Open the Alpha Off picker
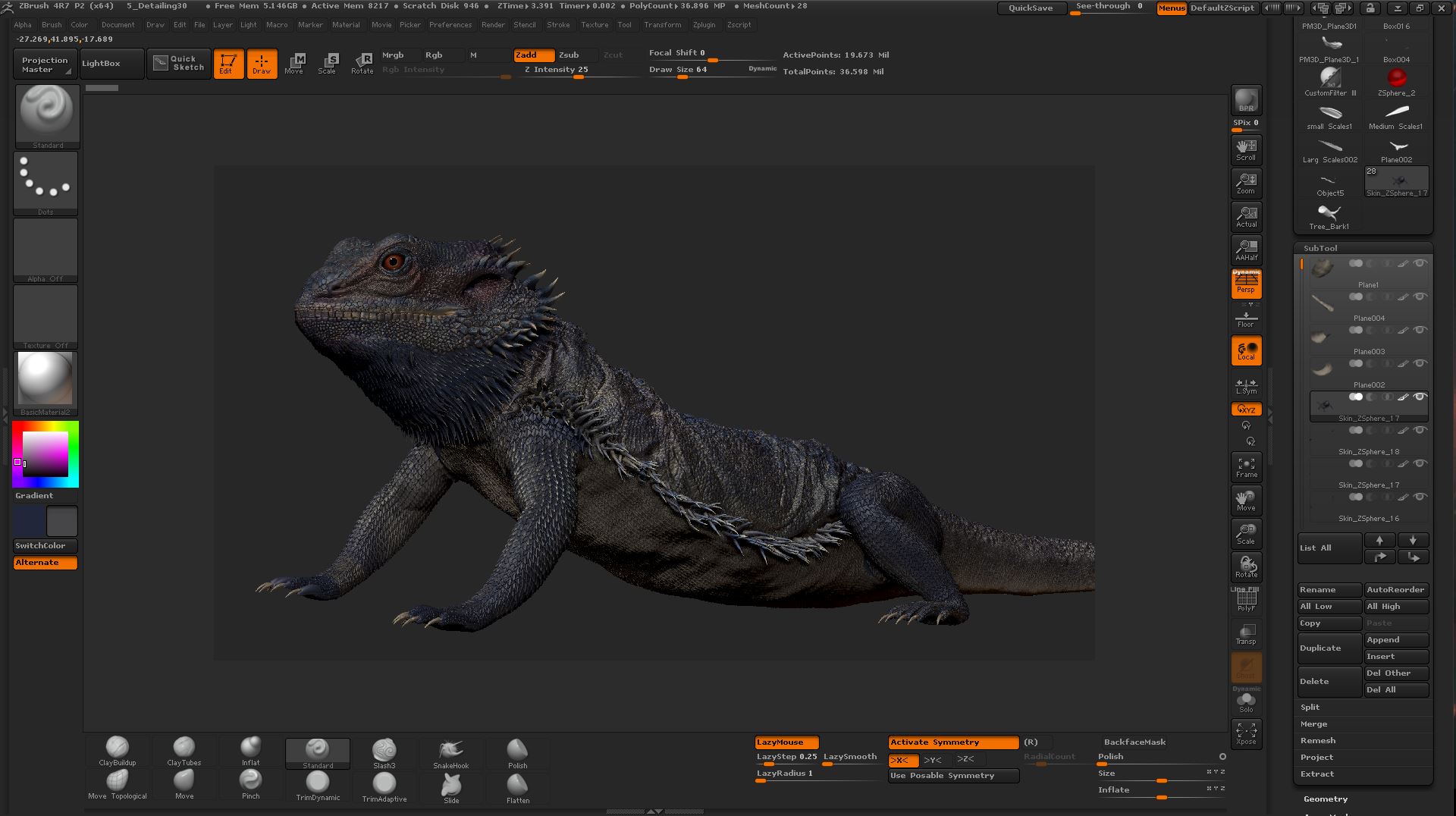1456x816 pixels. point(45,250)
